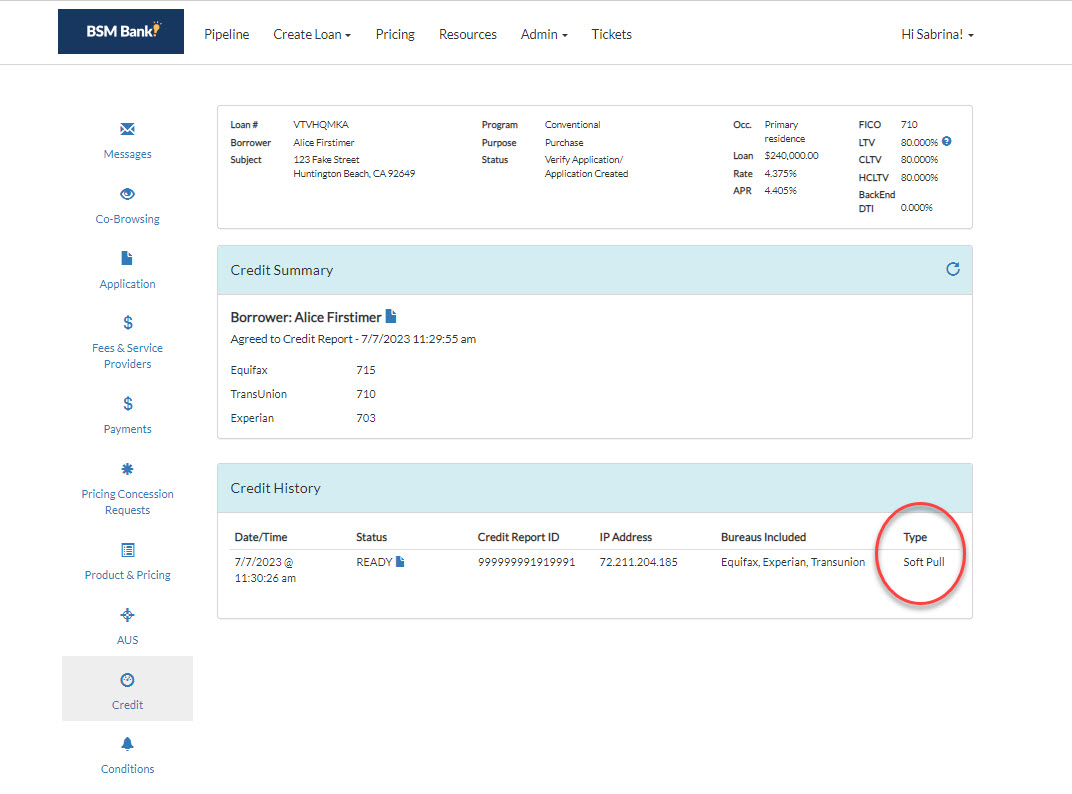This screenshot has height=794, width=1072.
Task: Open the Product & Pricing list icon
Action: (127, 549)
